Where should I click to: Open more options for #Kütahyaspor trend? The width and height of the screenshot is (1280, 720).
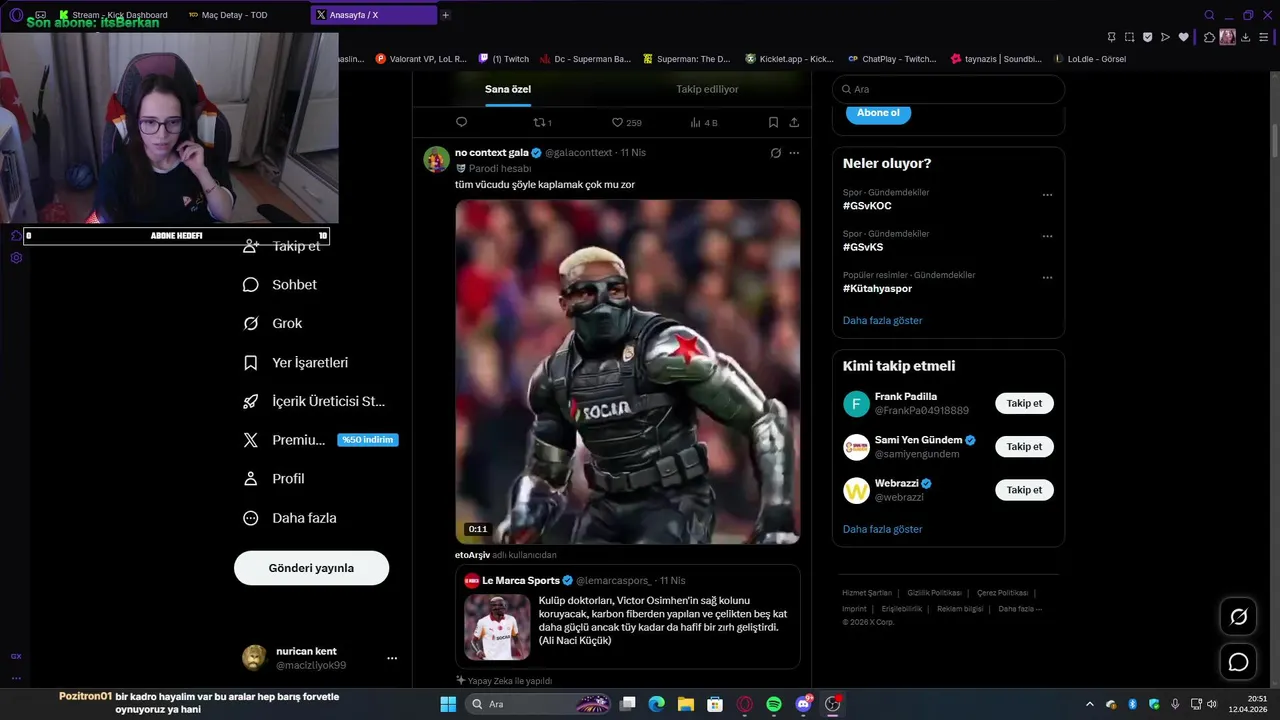click(x=1047, y=277)
